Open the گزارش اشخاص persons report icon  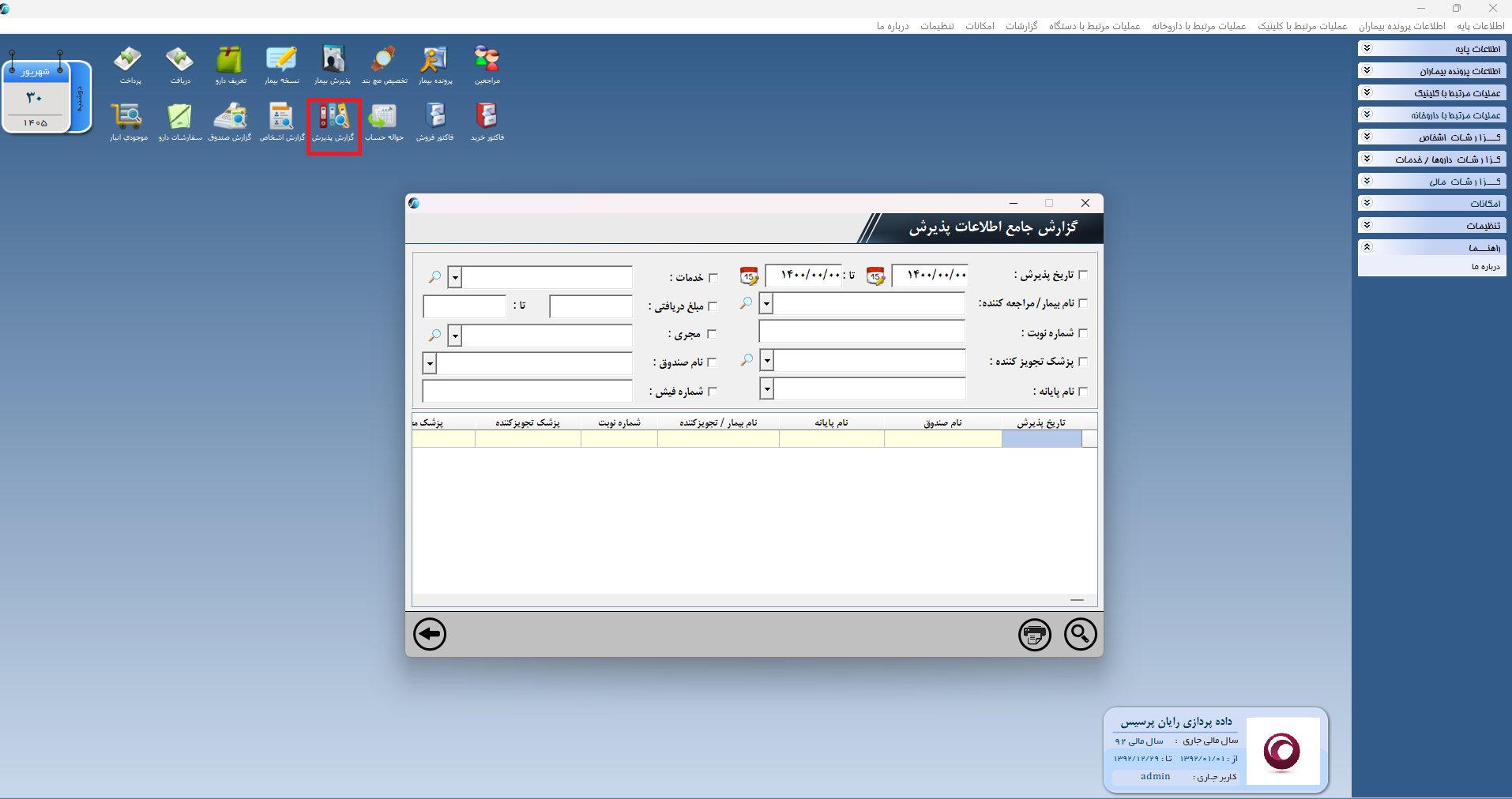282,122
